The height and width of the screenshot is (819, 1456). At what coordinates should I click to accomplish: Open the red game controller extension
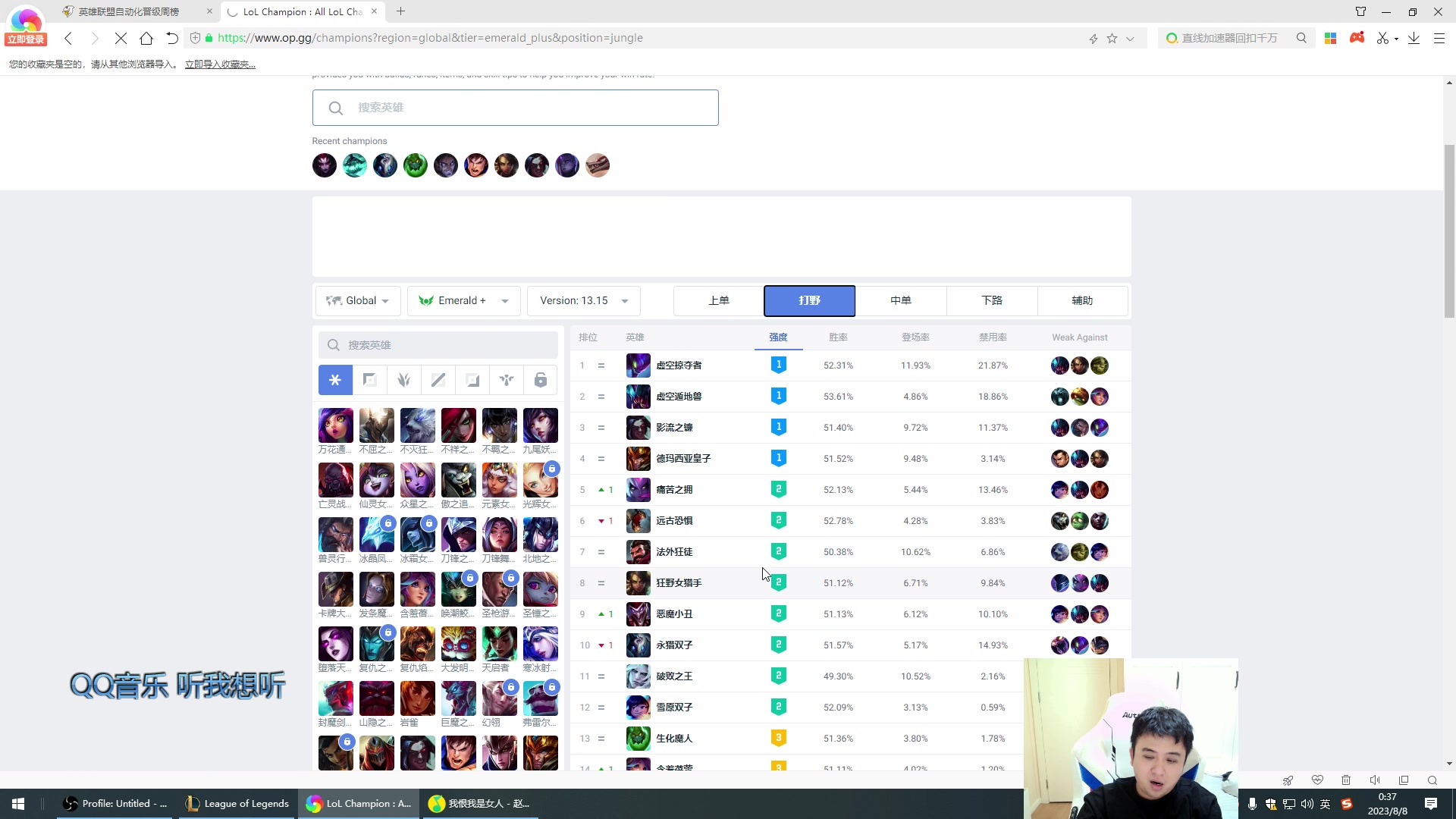click(1357, 37)
